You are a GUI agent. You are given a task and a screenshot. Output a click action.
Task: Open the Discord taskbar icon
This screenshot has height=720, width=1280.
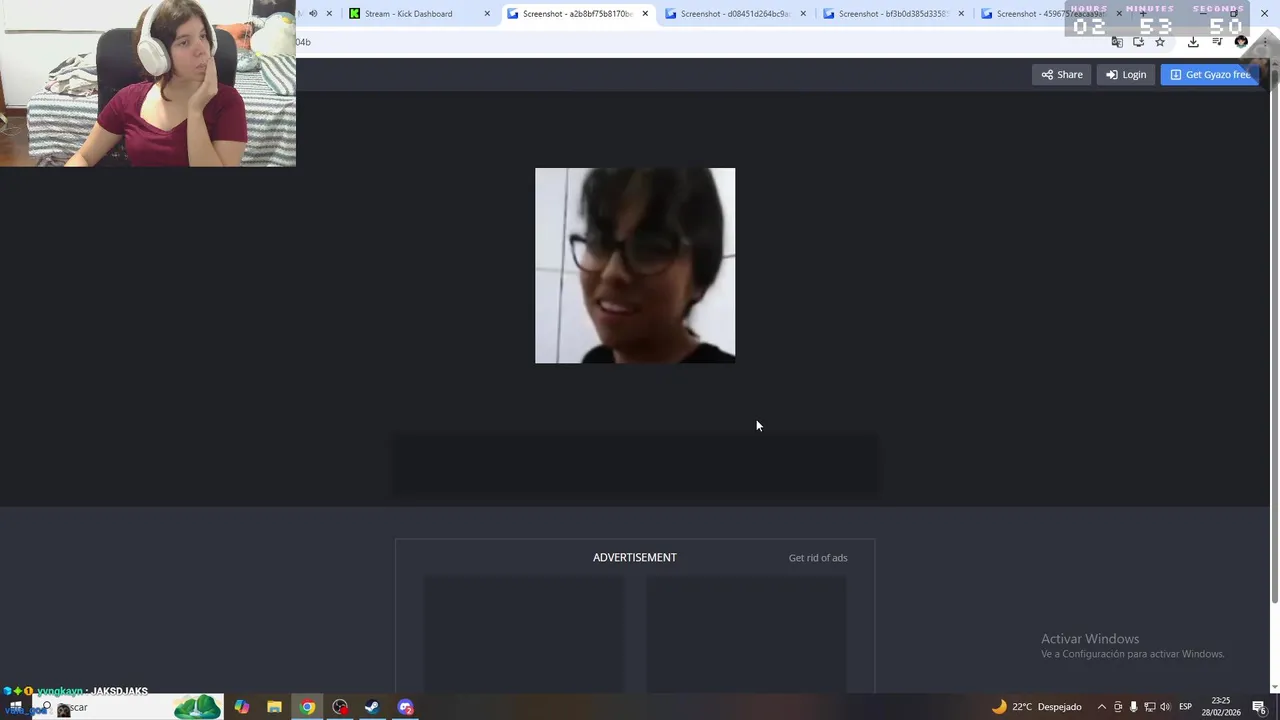coord(405,707)
